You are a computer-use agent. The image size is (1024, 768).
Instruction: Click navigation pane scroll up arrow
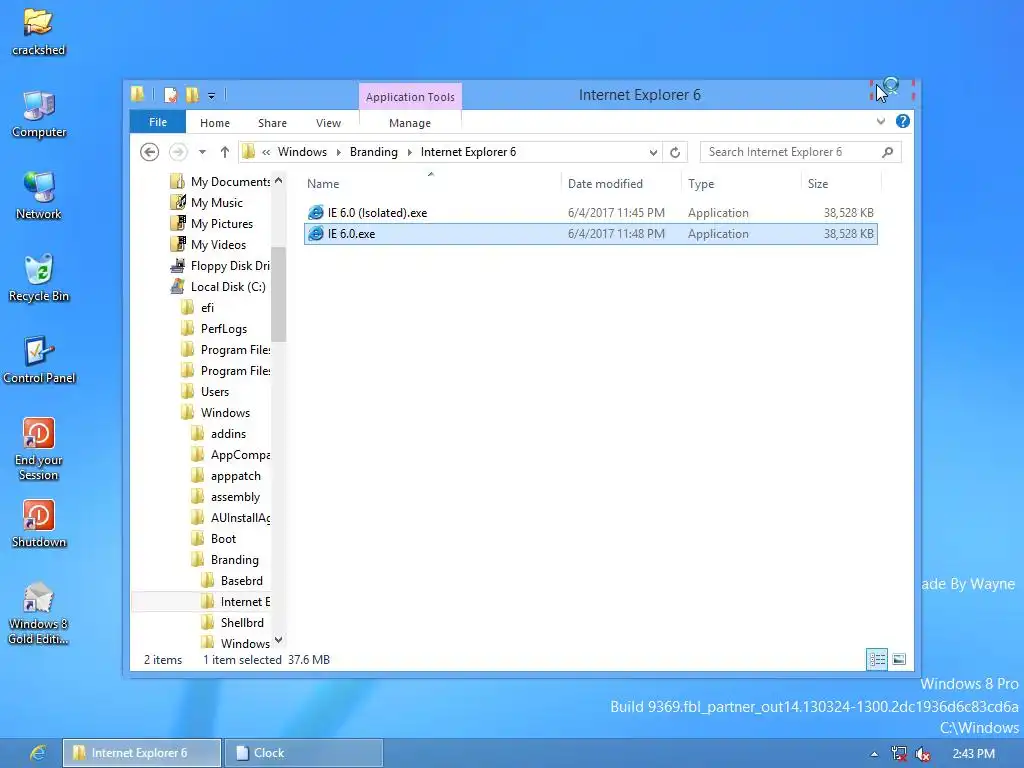(x=279, y=180)
